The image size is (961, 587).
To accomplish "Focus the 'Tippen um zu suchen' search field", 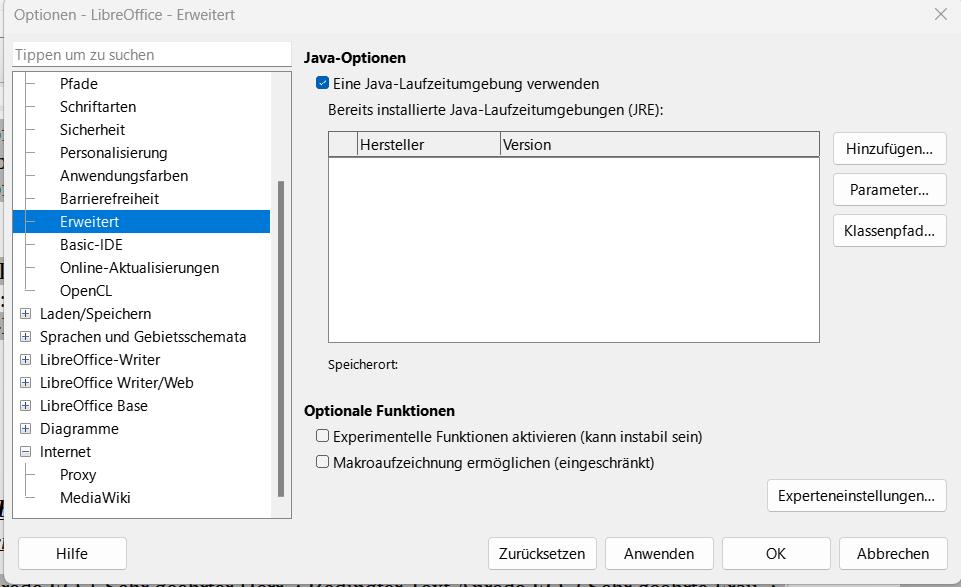I will [x=151, y=55].
